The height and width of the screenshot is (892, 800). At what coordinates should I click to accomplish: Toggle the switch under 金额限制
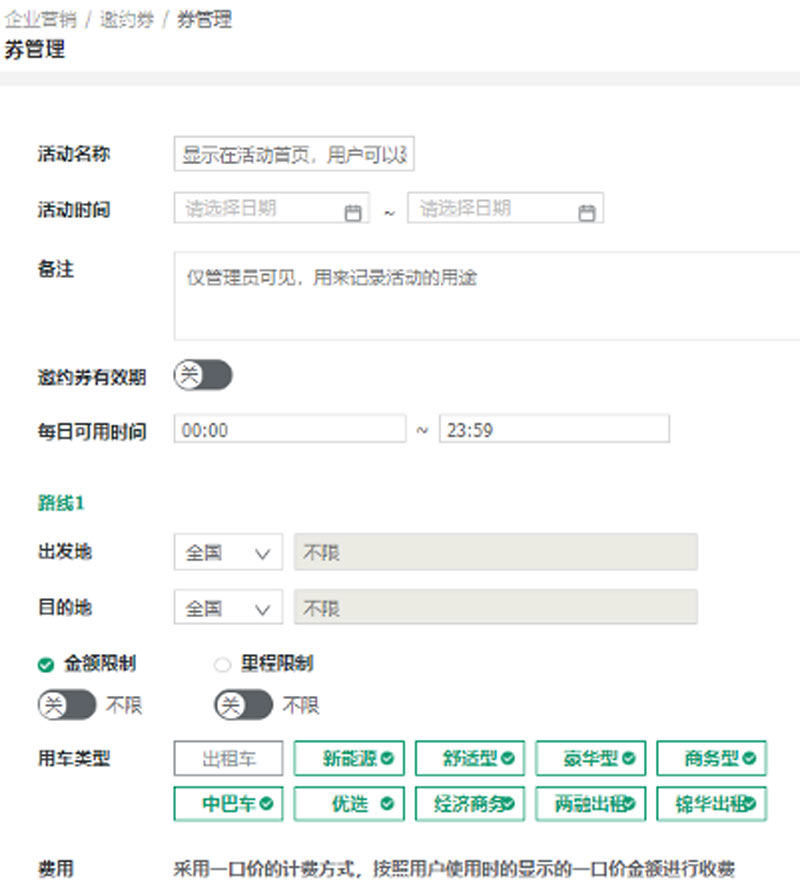tap(67, 705)
